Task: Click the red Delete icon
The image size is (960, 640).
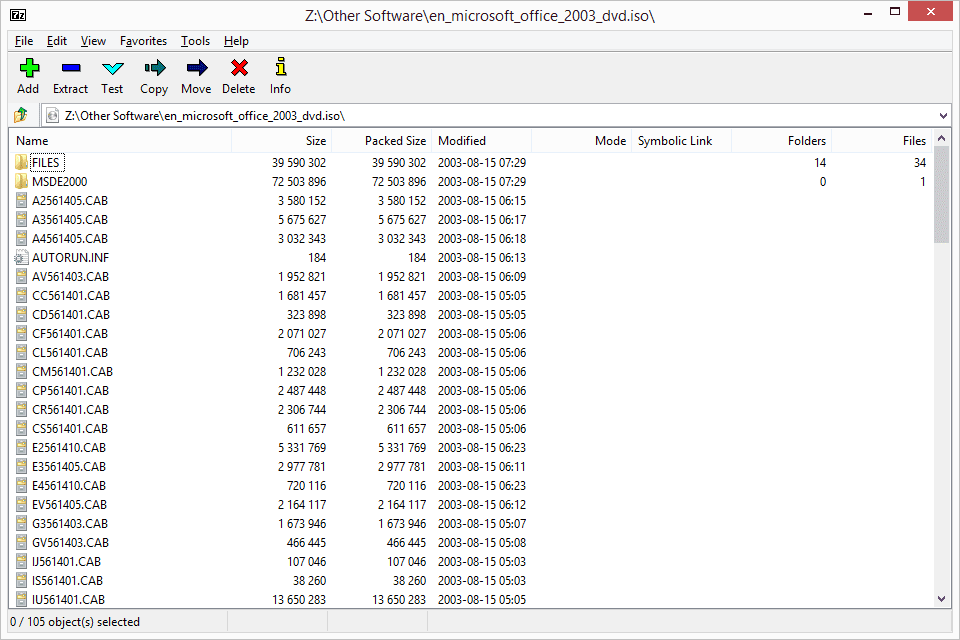Action: 239,68
